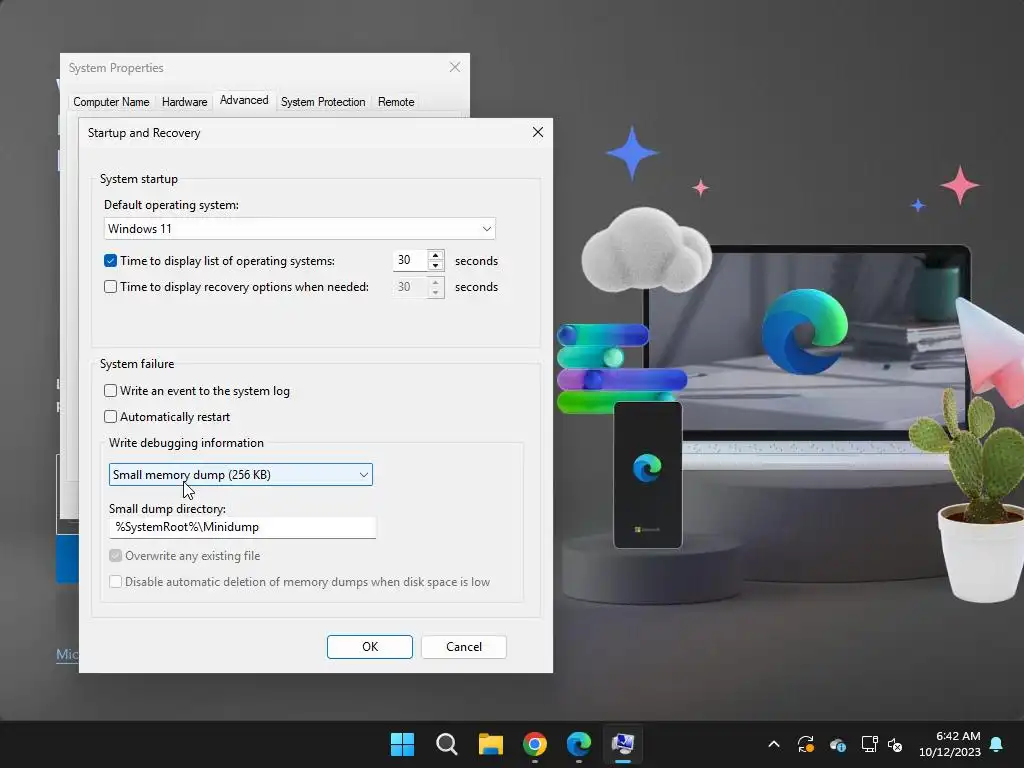This screenshot has width=1024, height=768.
Task: Confirm with the OK button
Action: [370, 647]
